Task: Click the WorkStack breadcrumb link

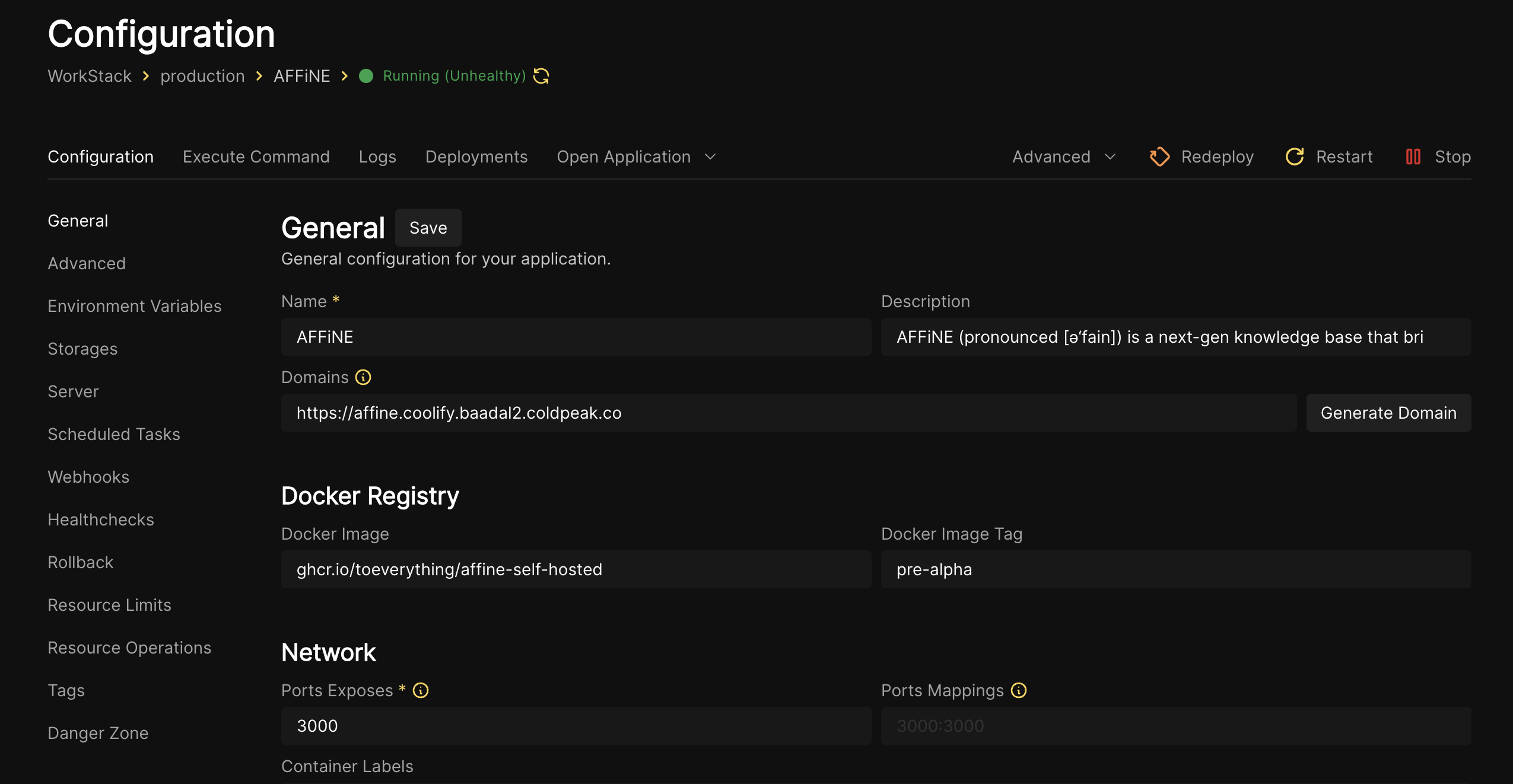Action: tap(90, 76)
